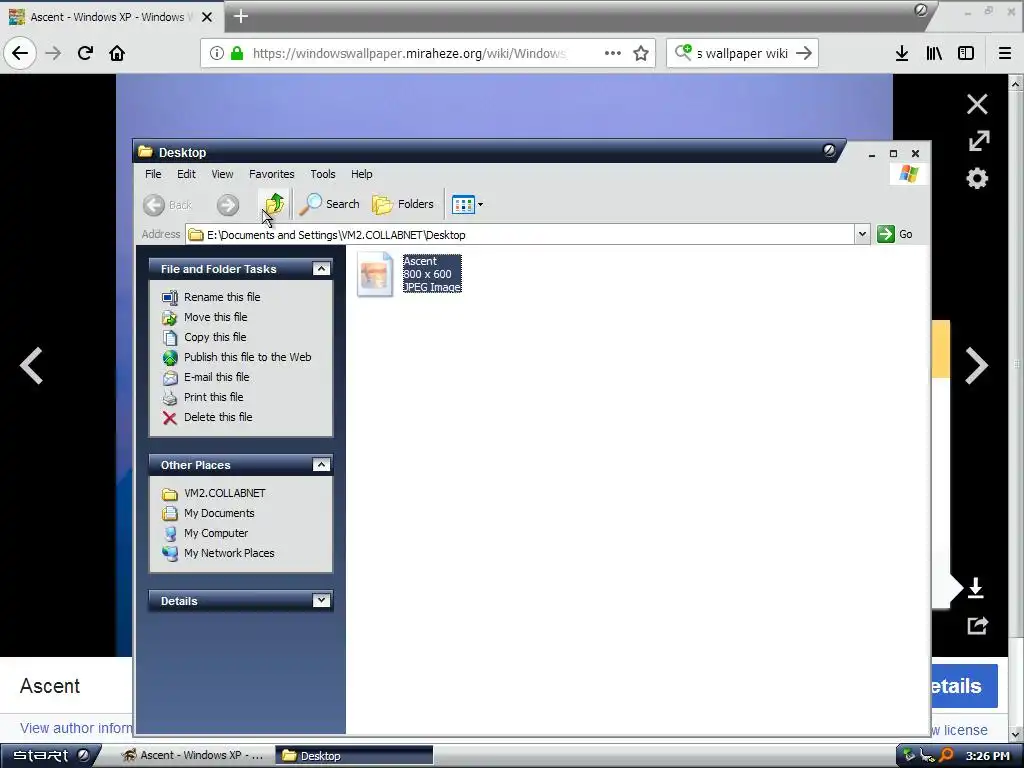
Task: Submit the search with the arrow button
Action: pos(804,53)
